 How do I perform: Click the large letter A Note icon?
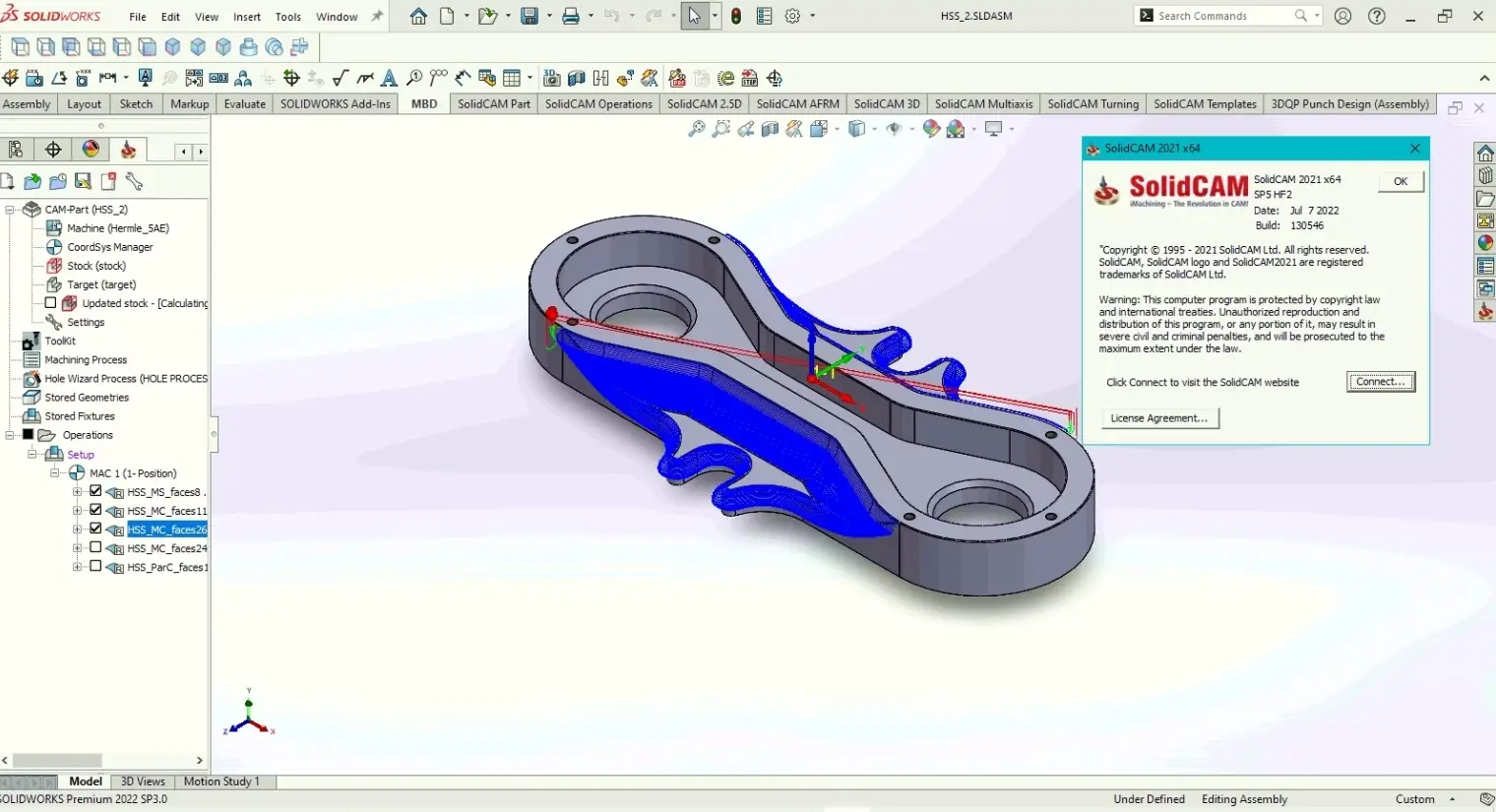389,78
